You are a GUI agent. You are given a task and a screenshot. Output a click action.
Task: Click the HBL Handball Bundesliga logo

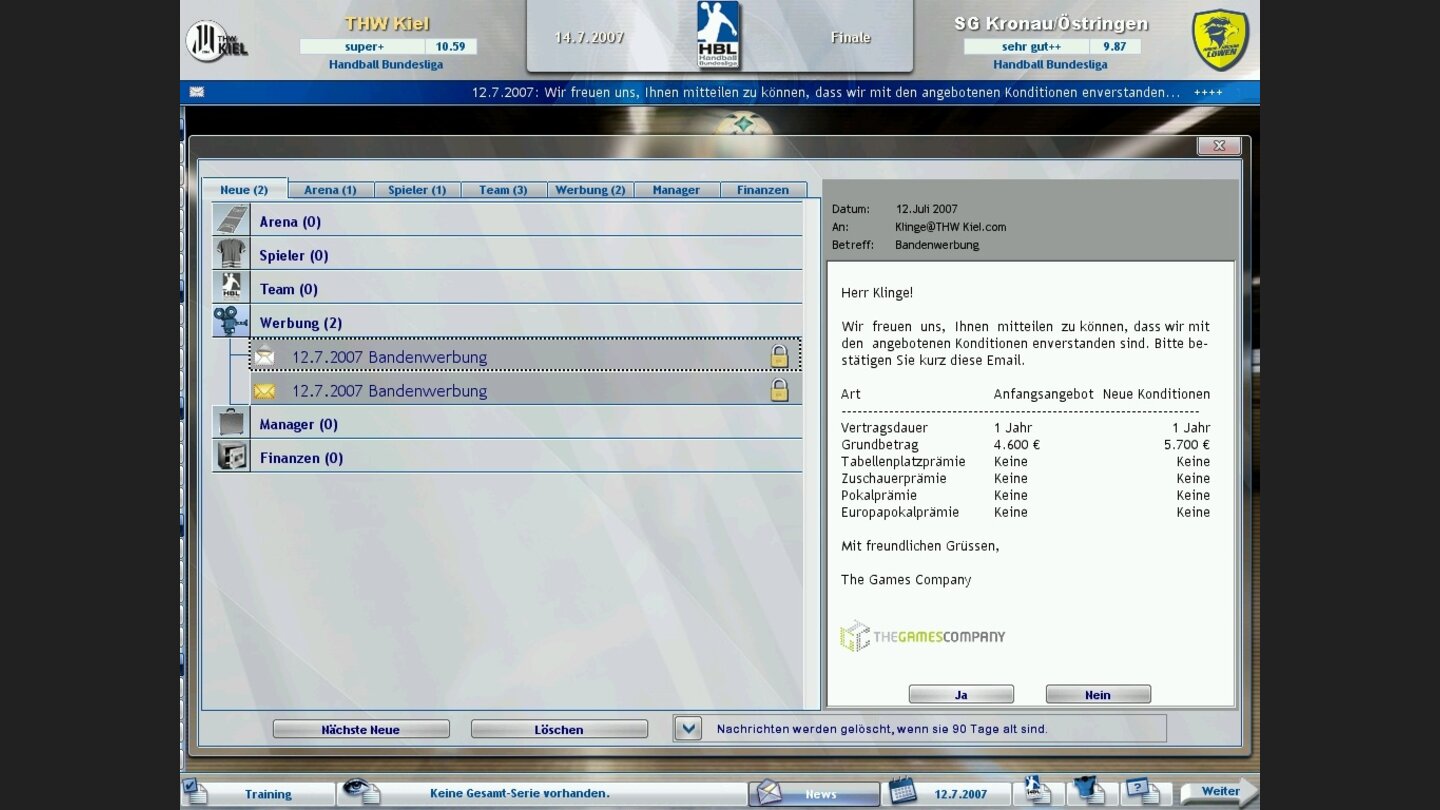point(718,35)
